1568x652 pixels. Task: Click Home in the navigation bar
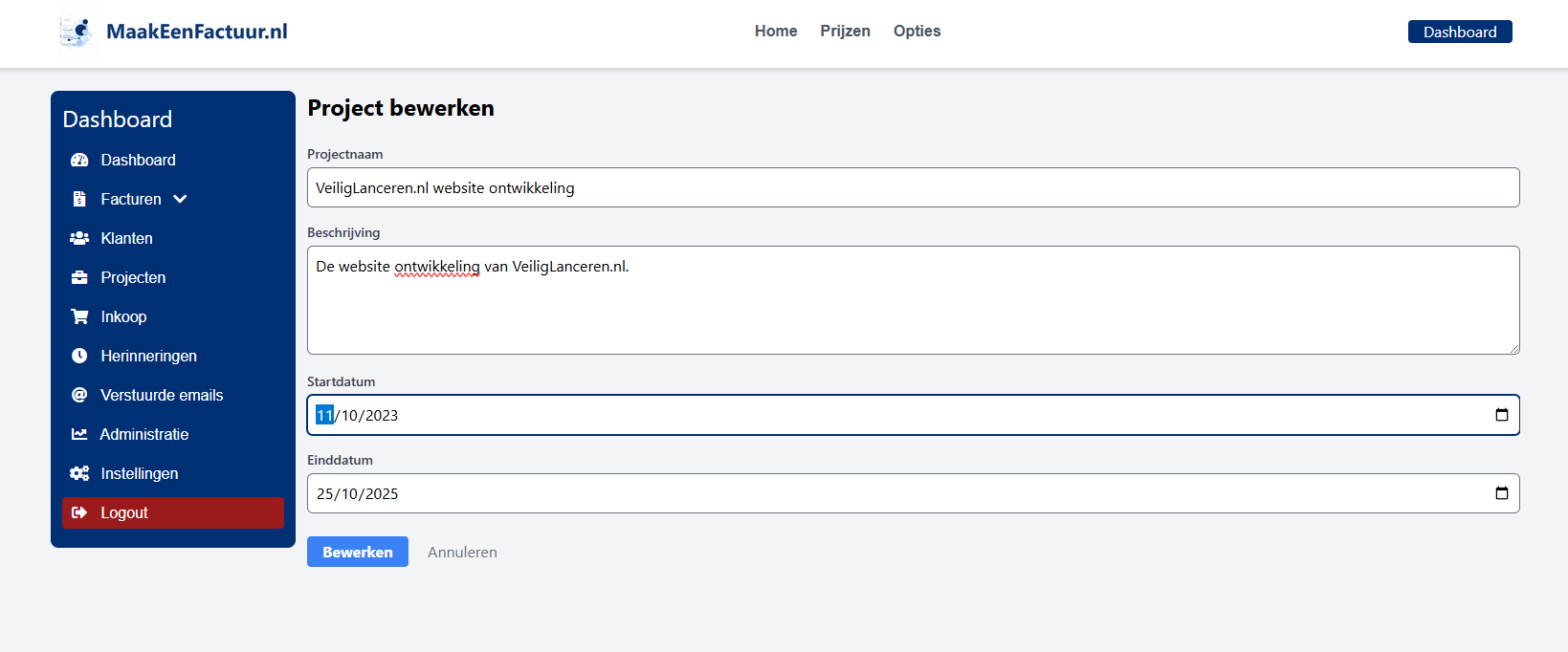click(775, 31)
